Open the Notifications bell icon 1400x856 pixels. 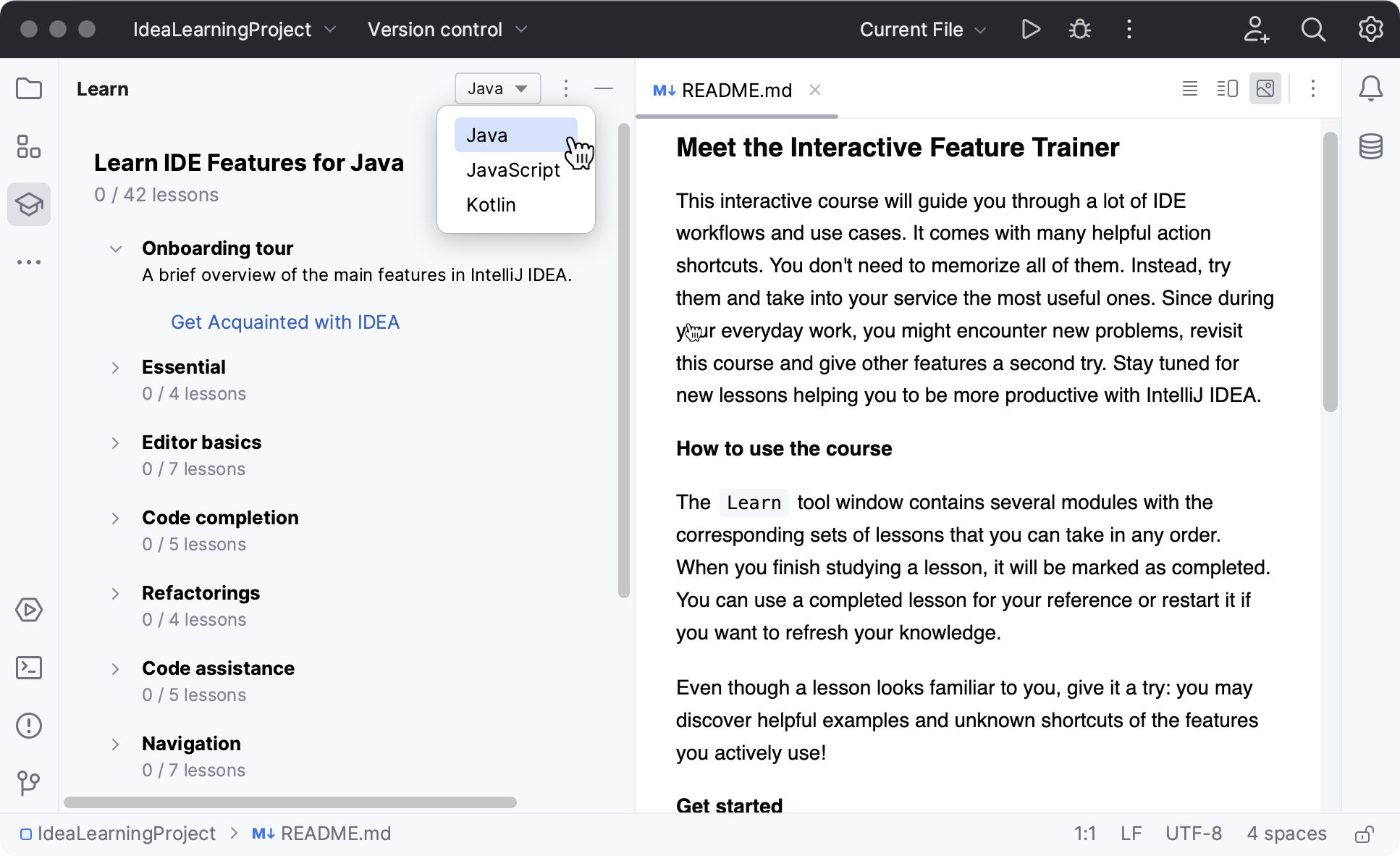[x=1371, y=89]
